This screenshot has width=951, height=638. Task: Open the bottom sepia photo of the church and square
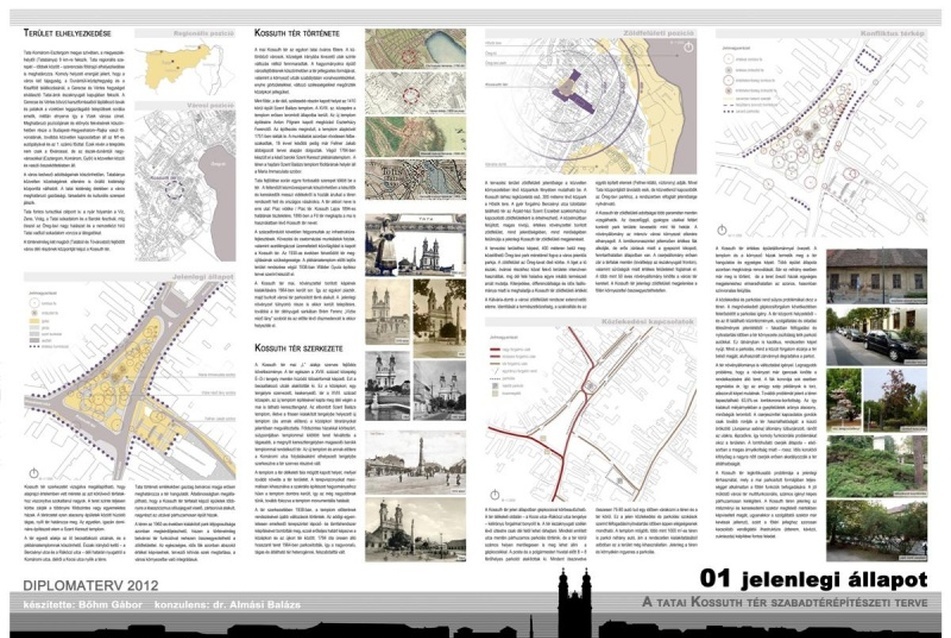pyautogui.click(x=415, y=530)
